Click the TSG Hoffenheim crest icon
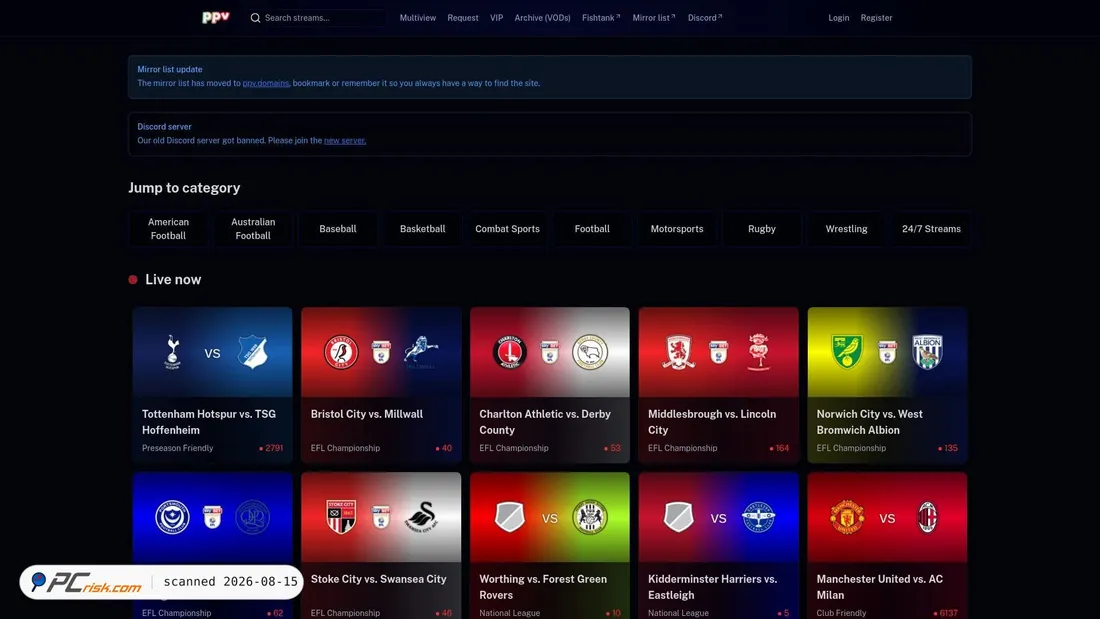 coord(253,352)
